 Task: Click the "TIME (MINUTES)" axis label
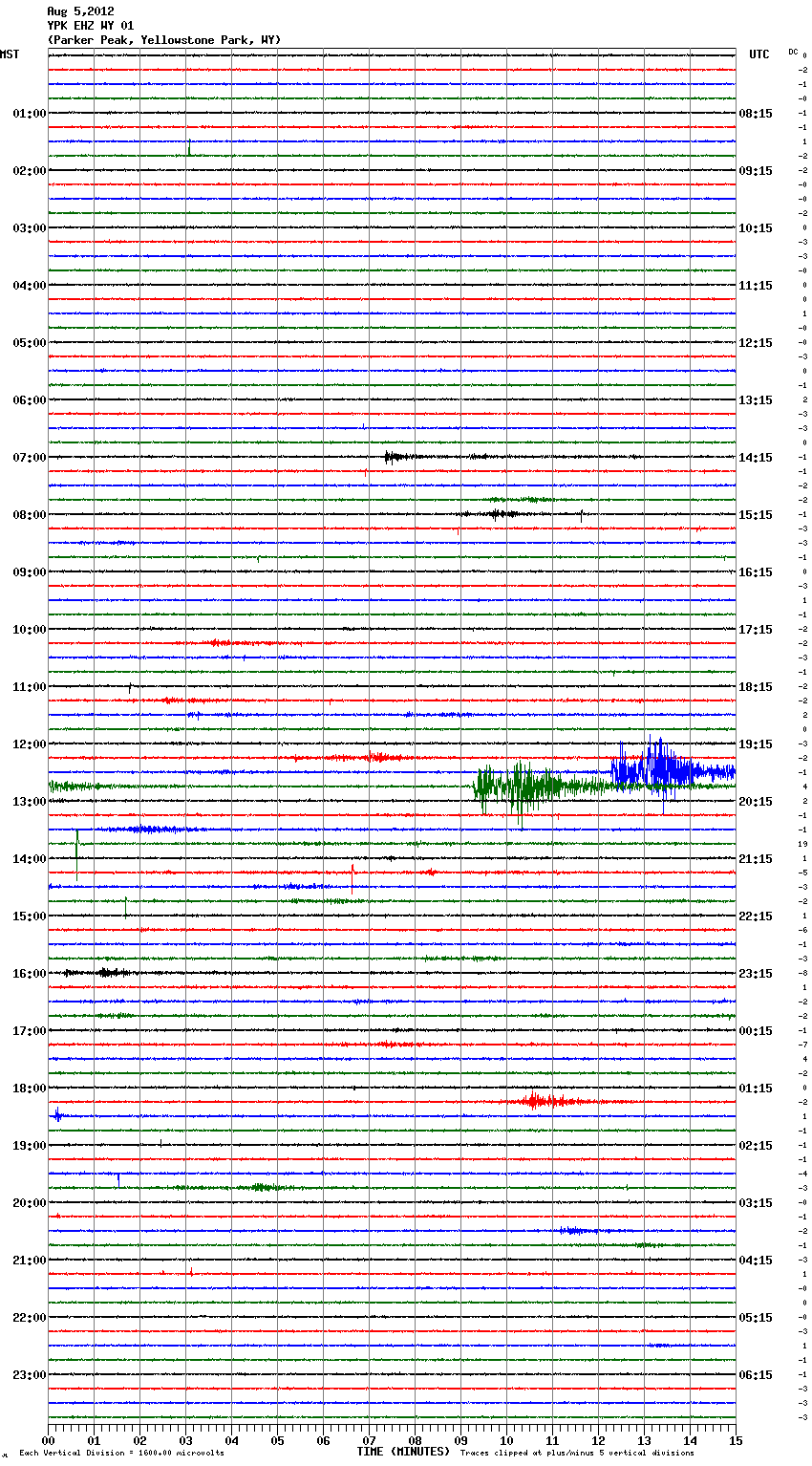[403, 1451]
